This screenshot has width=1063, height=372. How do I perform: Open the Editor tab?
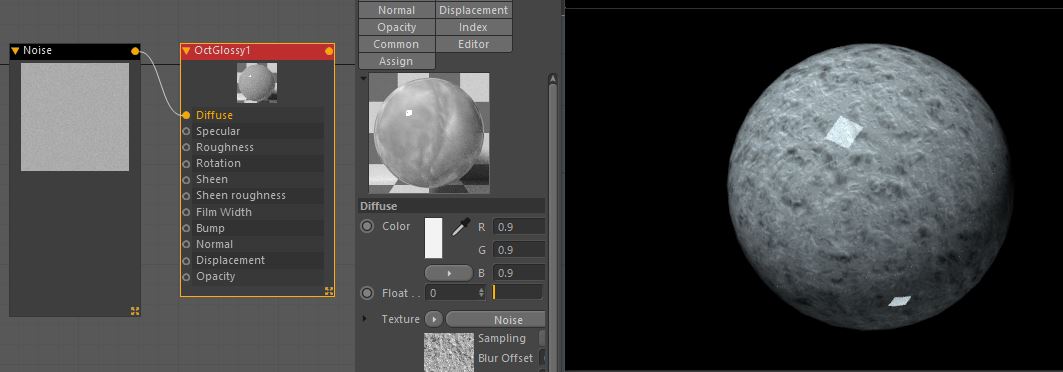(473, 44)
